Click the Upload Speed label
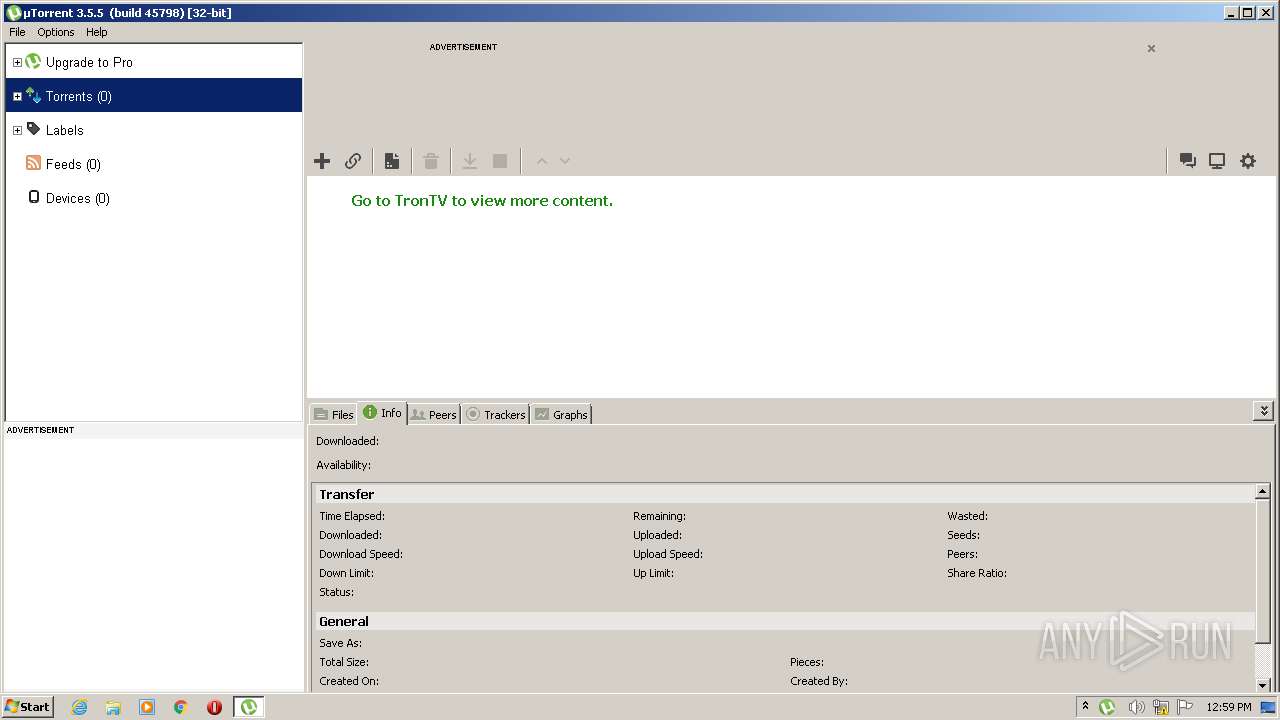Image resolution: width=1280 pixels, height=720 pixels. (x=668, y=554)
